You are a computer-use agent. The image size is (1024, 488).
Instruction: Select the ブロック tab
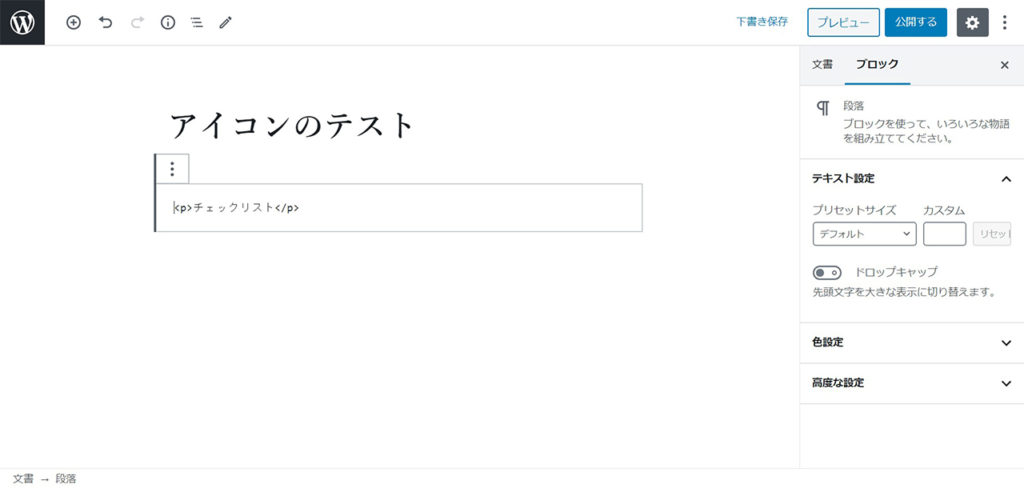[x=877, y=65]
